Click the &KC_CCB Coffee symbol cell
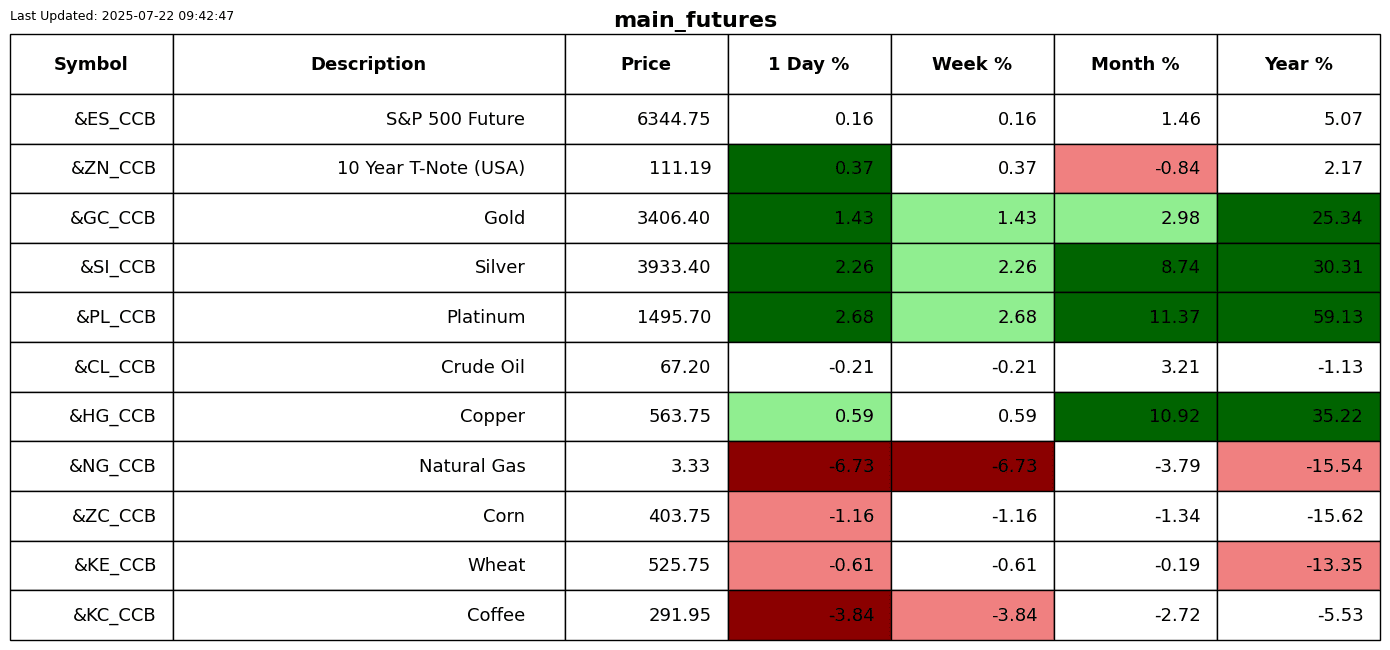This screenshot has height=650, width=1390. pos(91,615)
